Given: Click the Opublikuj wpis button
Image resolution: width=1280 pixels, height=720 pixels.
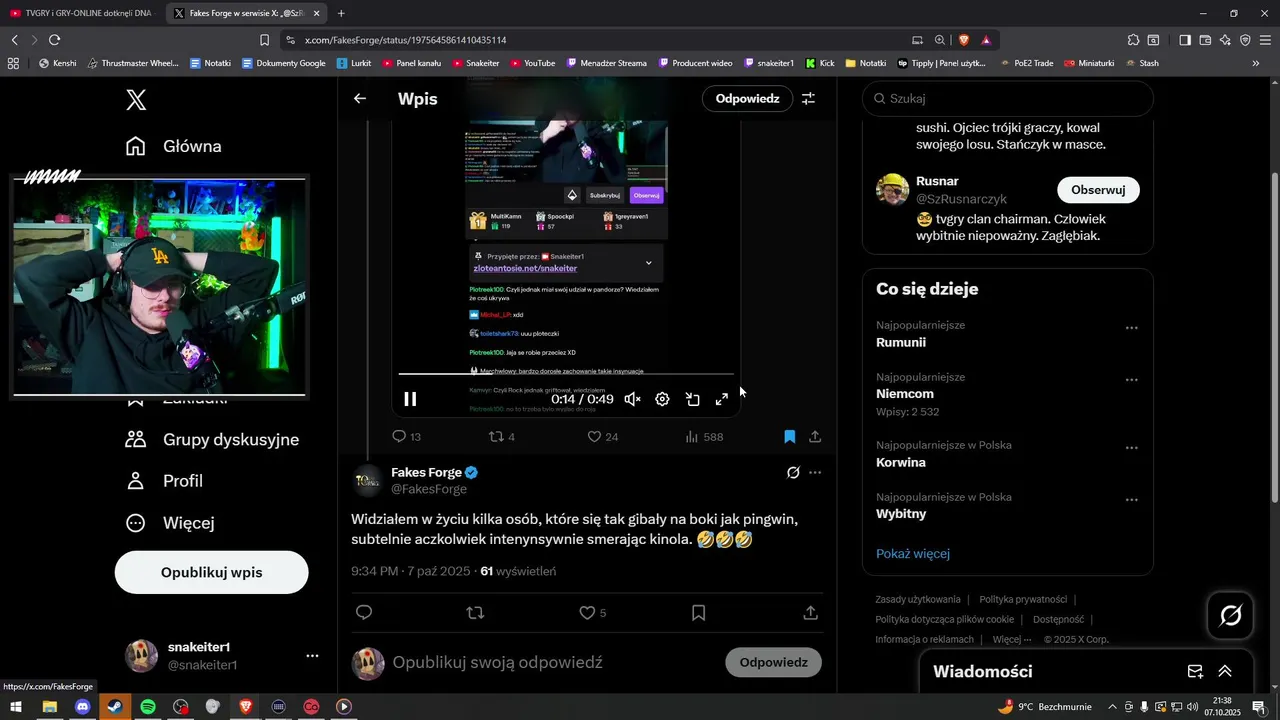Looking at the screenshot, I should [x=212, y=572].
